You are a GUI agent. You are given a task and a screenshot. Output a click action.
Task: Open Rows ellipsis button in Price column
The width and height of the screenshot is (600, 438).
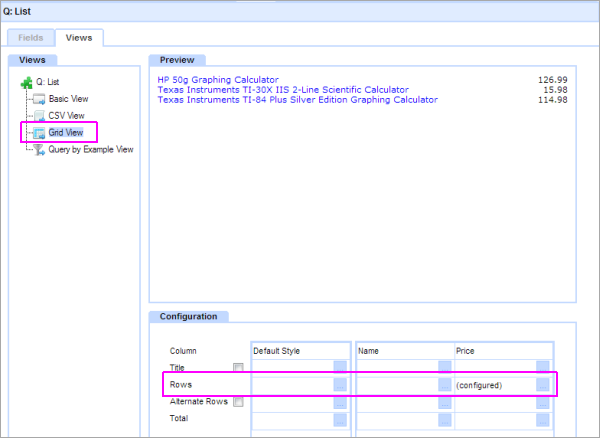click(x=543, y=385)
